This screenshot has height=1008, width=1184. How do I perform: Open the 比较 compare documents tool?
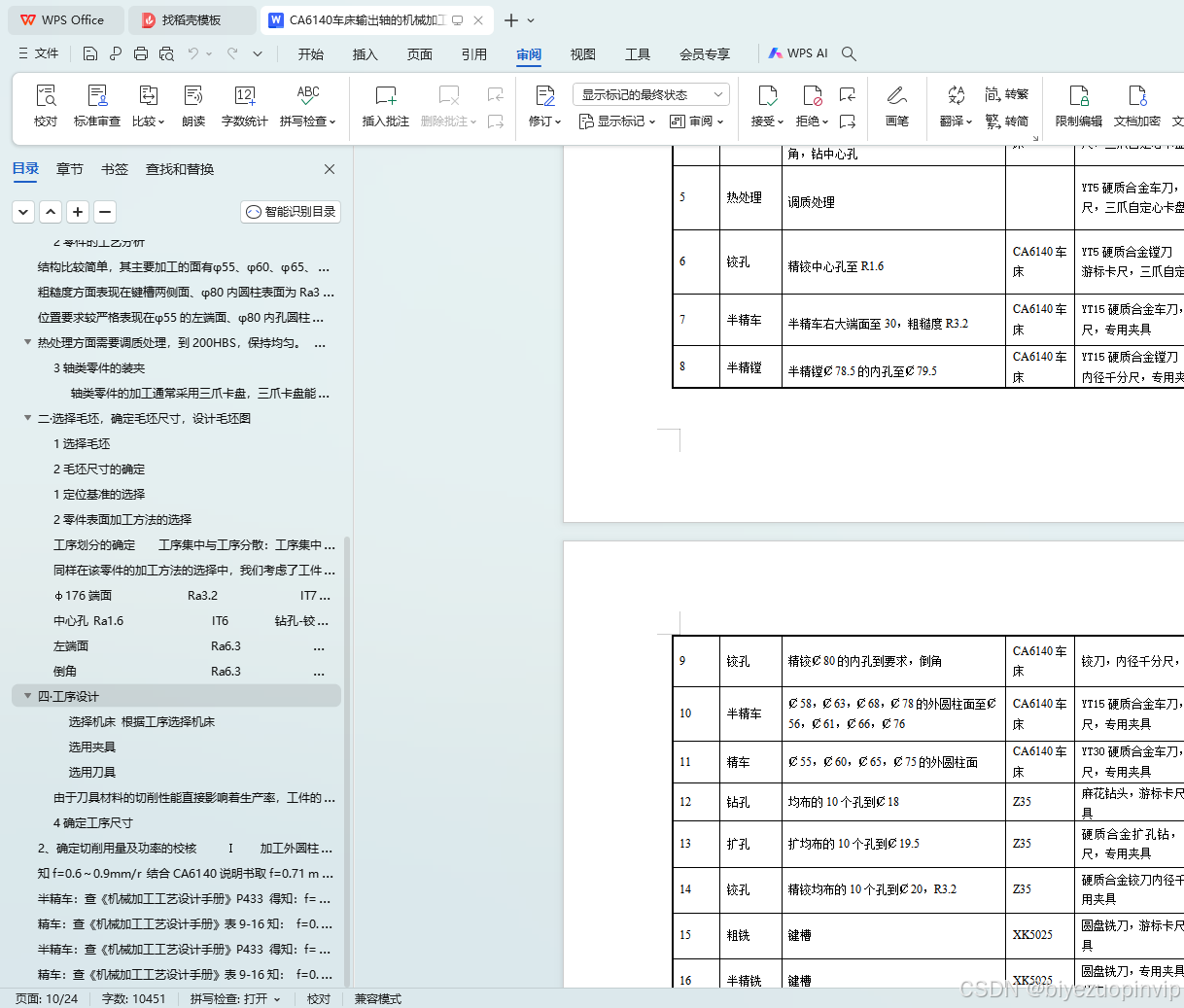[x=148, y=105]
